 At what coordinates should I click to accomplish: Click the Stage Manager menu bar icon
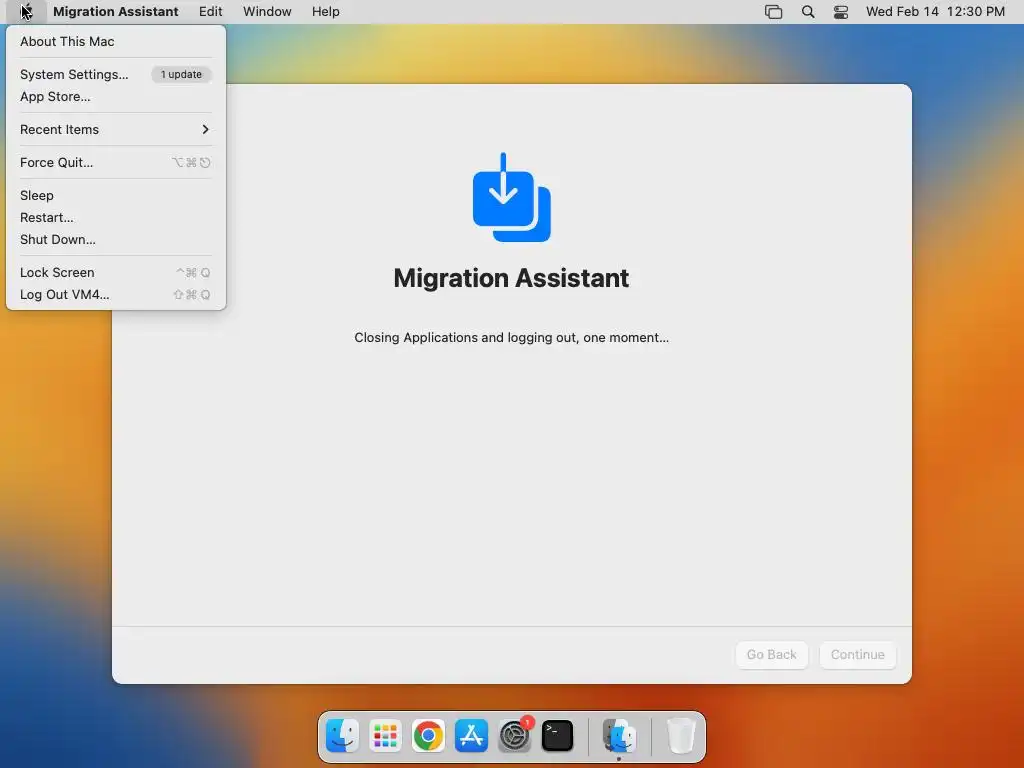(x=774, y=12)
